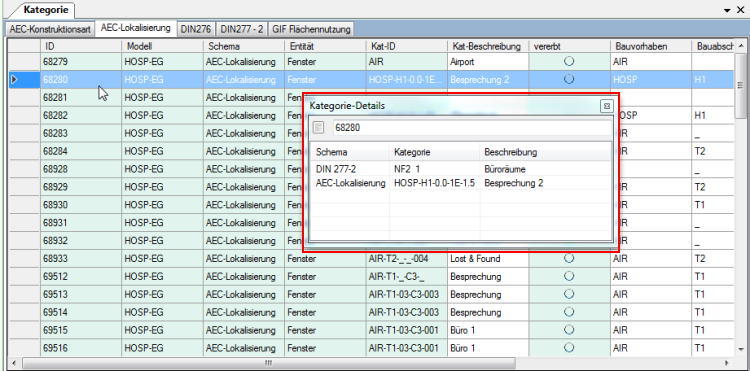Toggle vererbt radio in row 69513
The width and height of the screenshot is (750, 371).
[569, 294]
